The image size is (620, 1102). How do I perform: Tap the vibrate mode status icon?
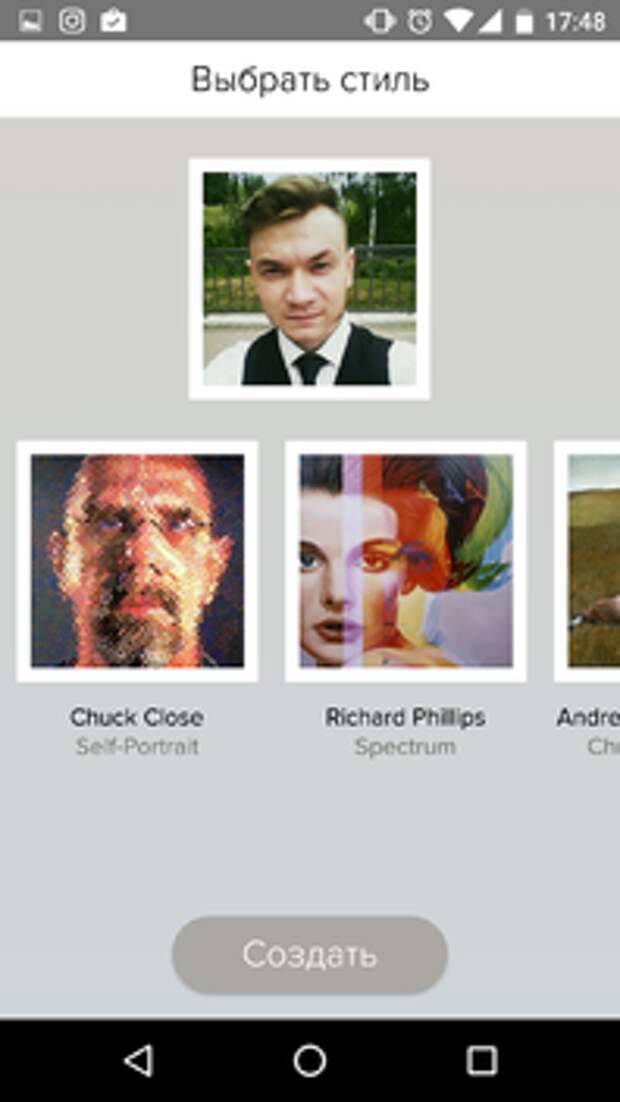(x=380, y=21)
